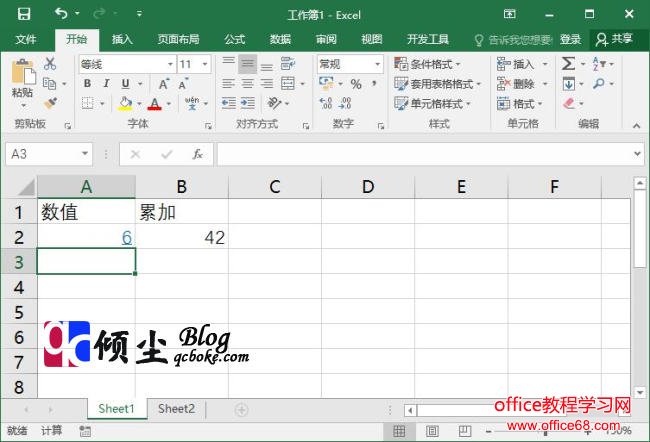Decrease font size with smaller A

pyautogui.click(x=183, y=84)
